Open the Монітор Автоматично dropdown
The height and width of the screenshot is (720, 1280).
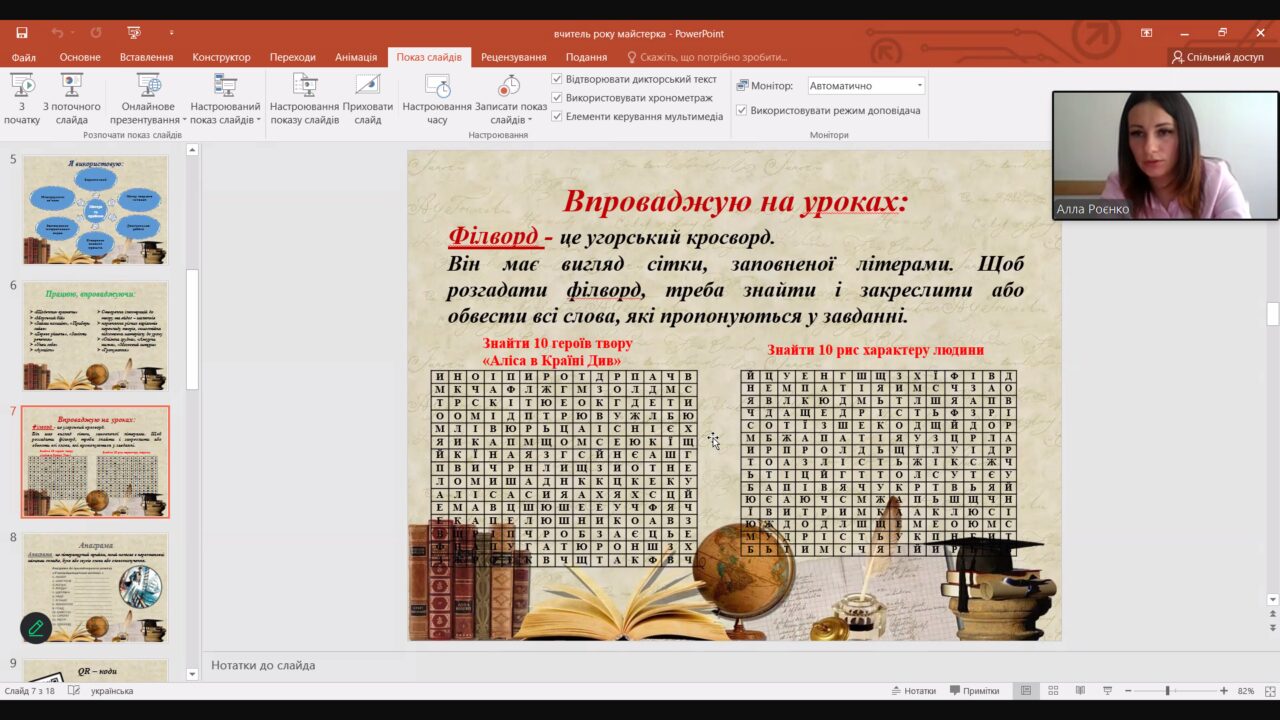point(866,86)
